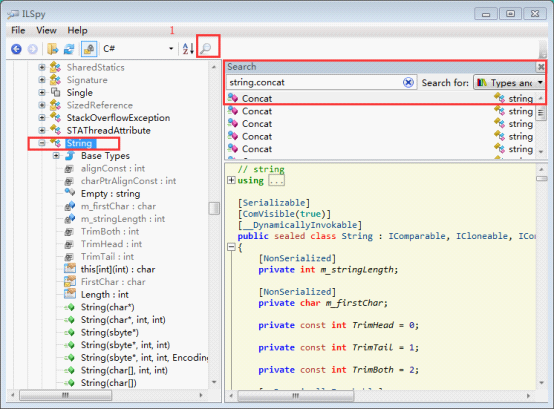Open an assembly file via toolbar
Image resolution: width=554 pixels, height=409 pixels.
click(x=52, y=49)
